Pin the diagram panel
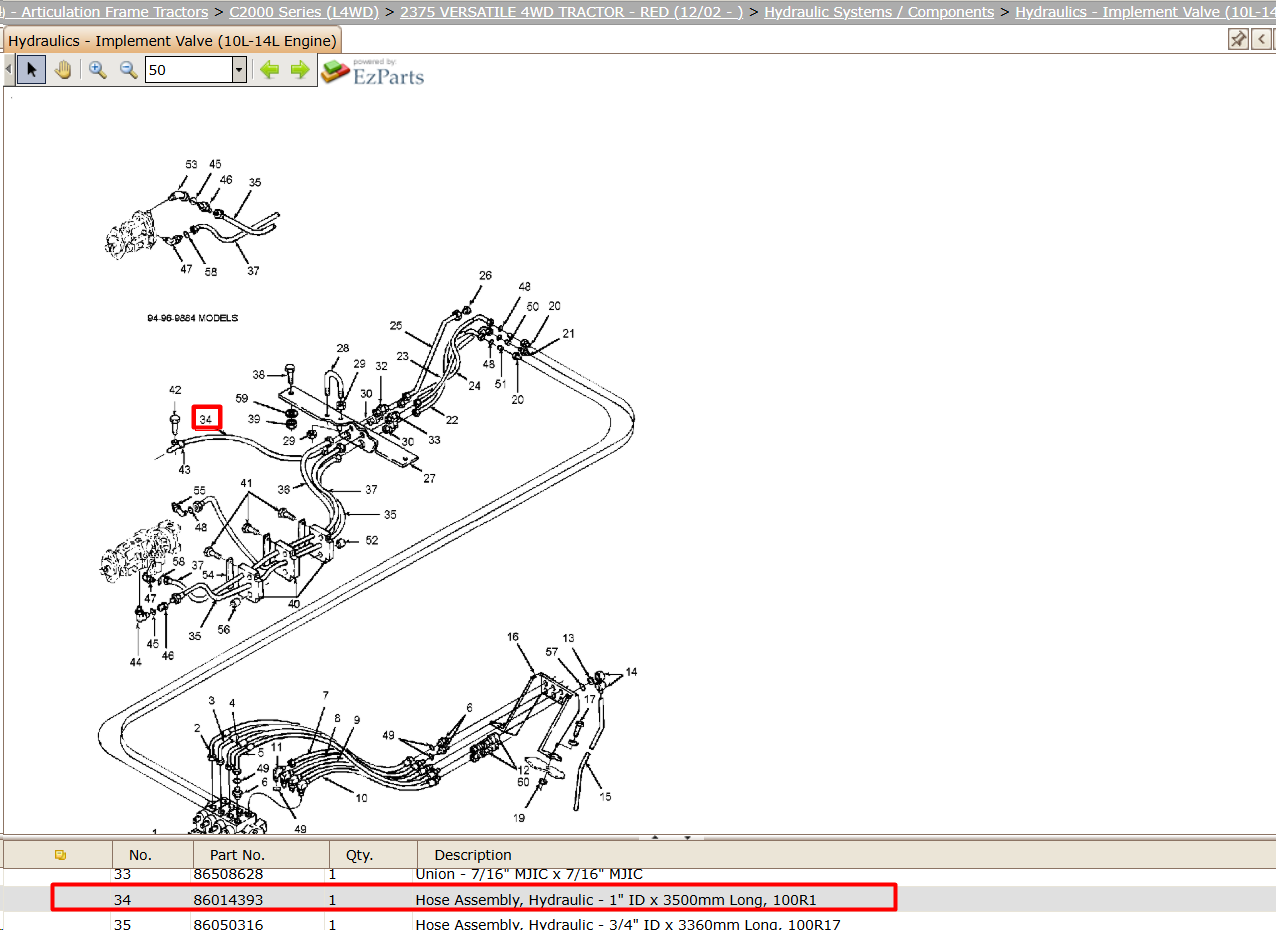Screen dimensions: 1276x930 [1238, 39]
